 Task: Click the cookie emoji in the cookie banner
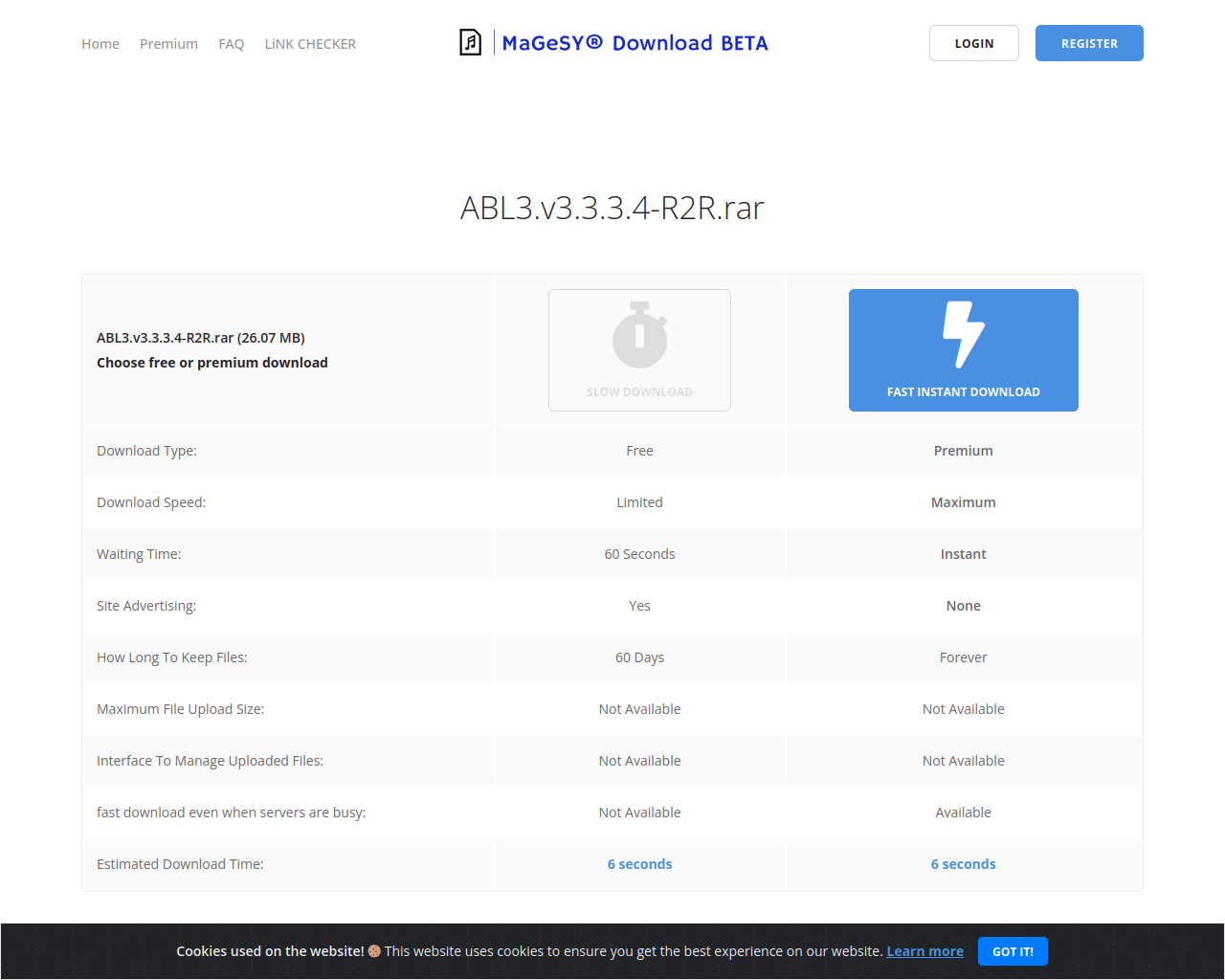pyautogui.click(x=374, y=951)
